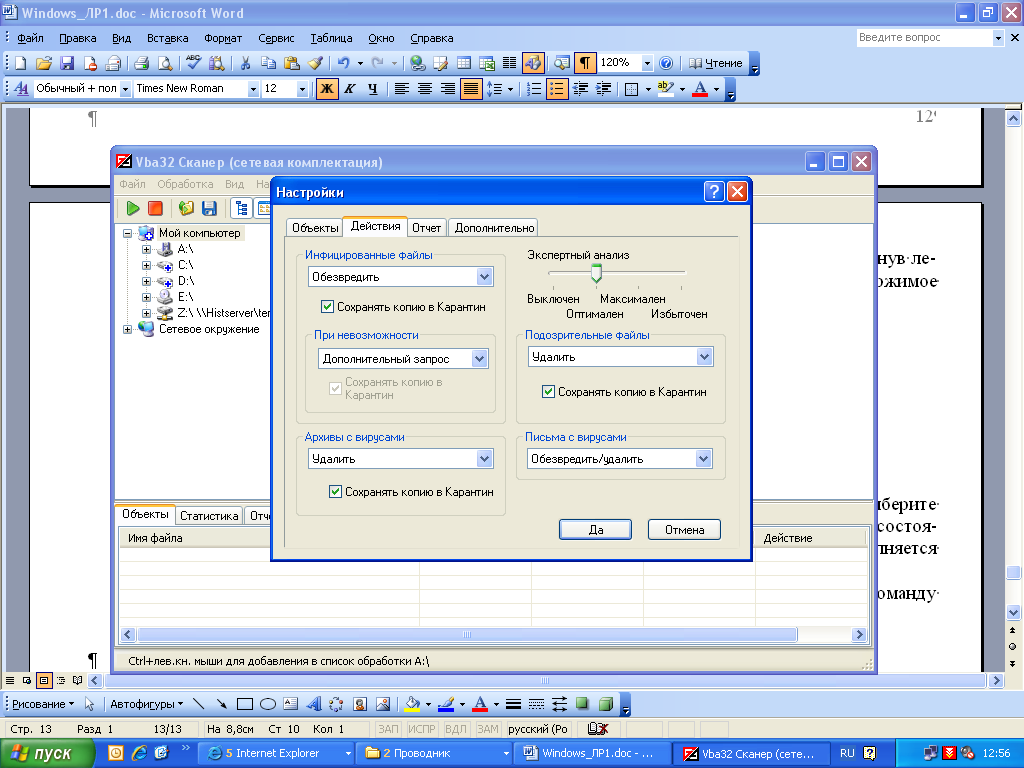Run the Spelling check ABC icon

pyautogui.click(x=193, y=63)
